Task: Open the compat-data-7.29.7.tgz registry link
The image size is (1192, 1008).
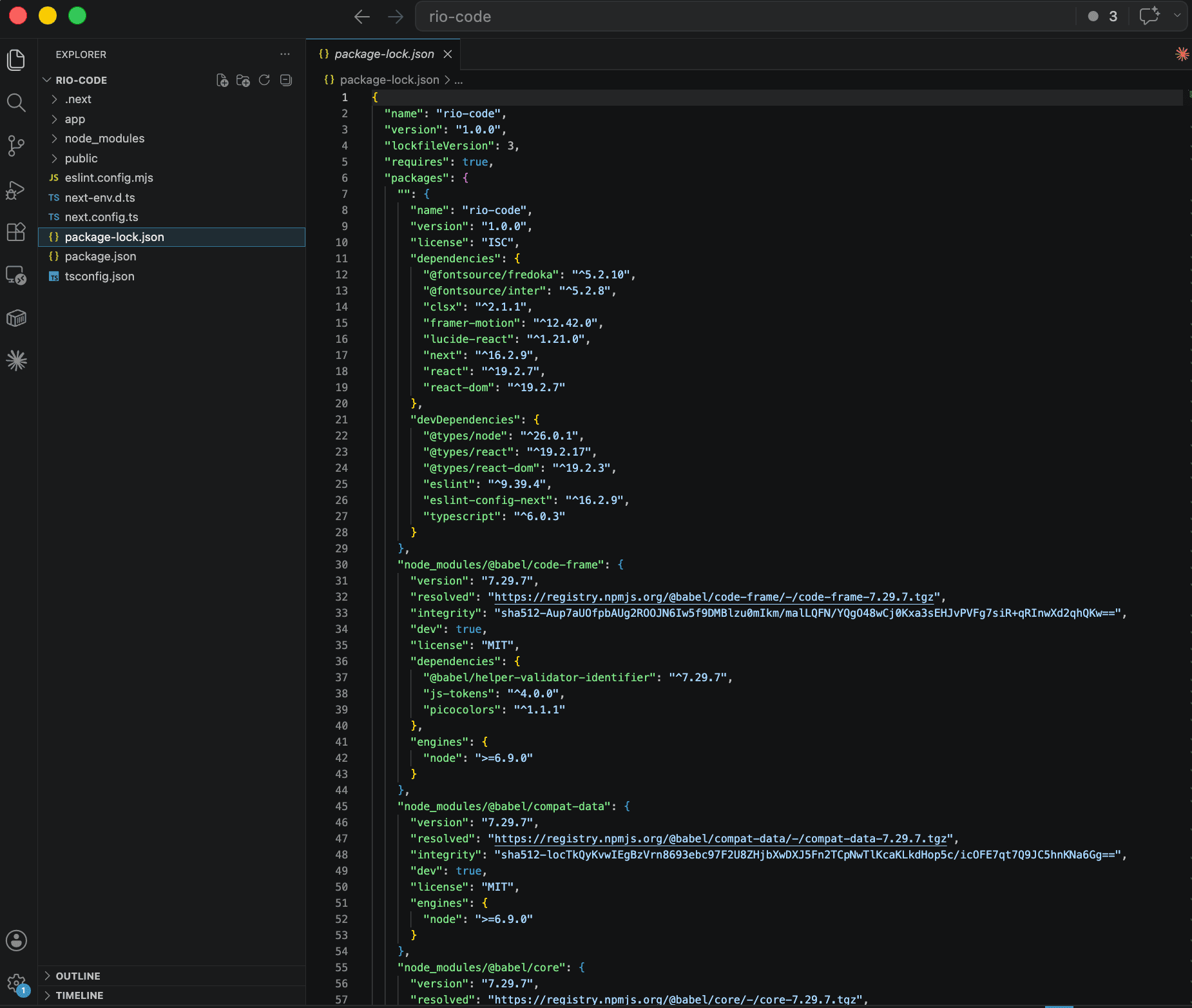Action: [720, 838]
